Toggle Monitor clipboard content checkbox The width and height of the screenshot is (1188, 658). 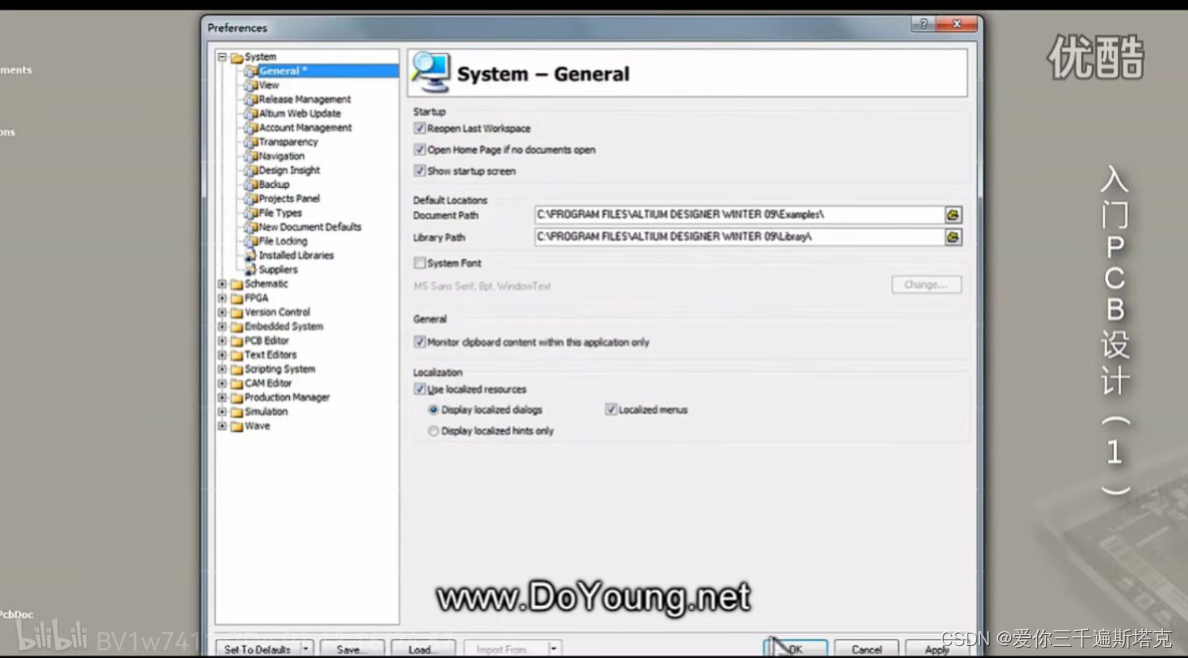click(419, 342)
